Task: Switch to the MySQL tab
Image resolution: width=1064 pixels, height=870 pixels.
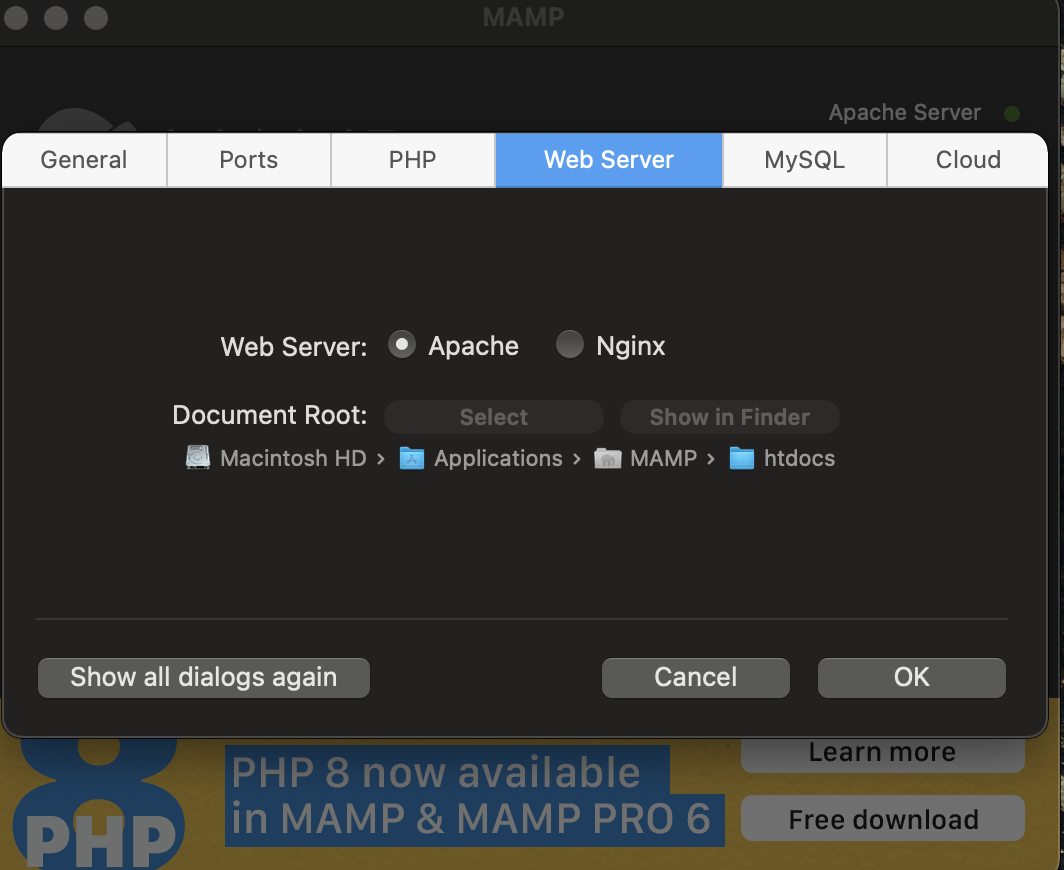Action: pyautogui.click(x=804, y=159)
